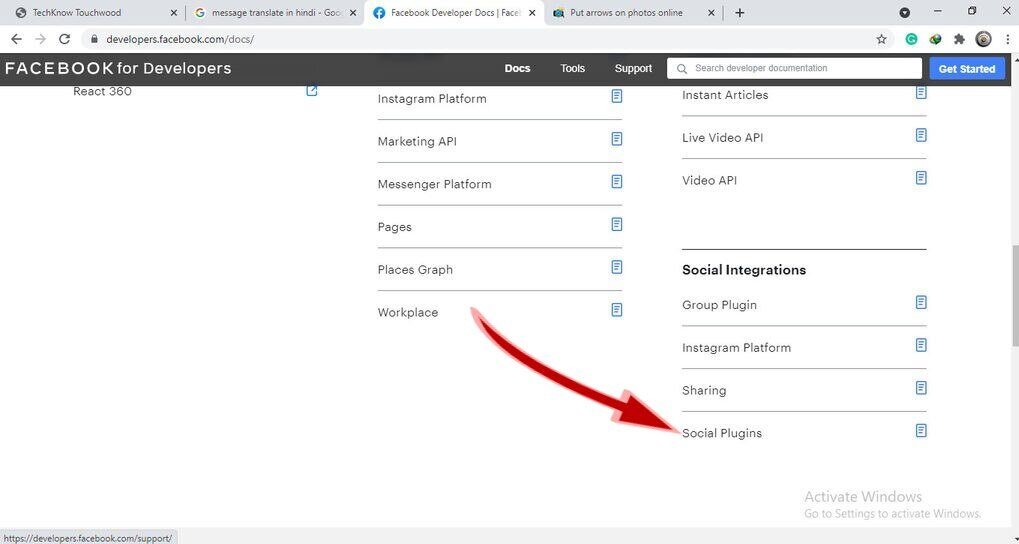Open the Video API link

(709, 181)
